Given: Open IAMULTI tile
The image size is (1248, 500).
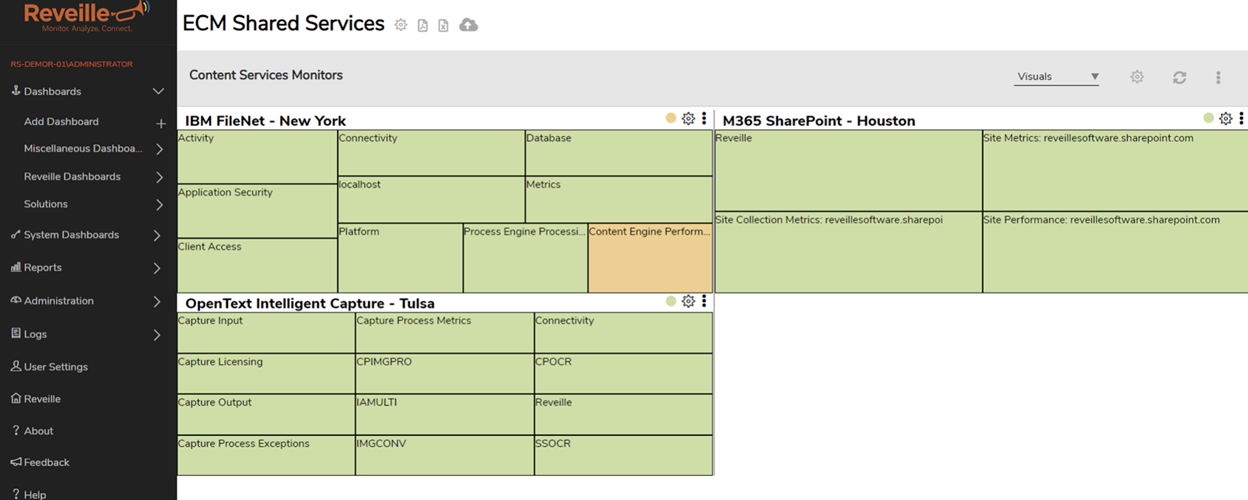Looking at the screenshot, I should click(445, 415).
